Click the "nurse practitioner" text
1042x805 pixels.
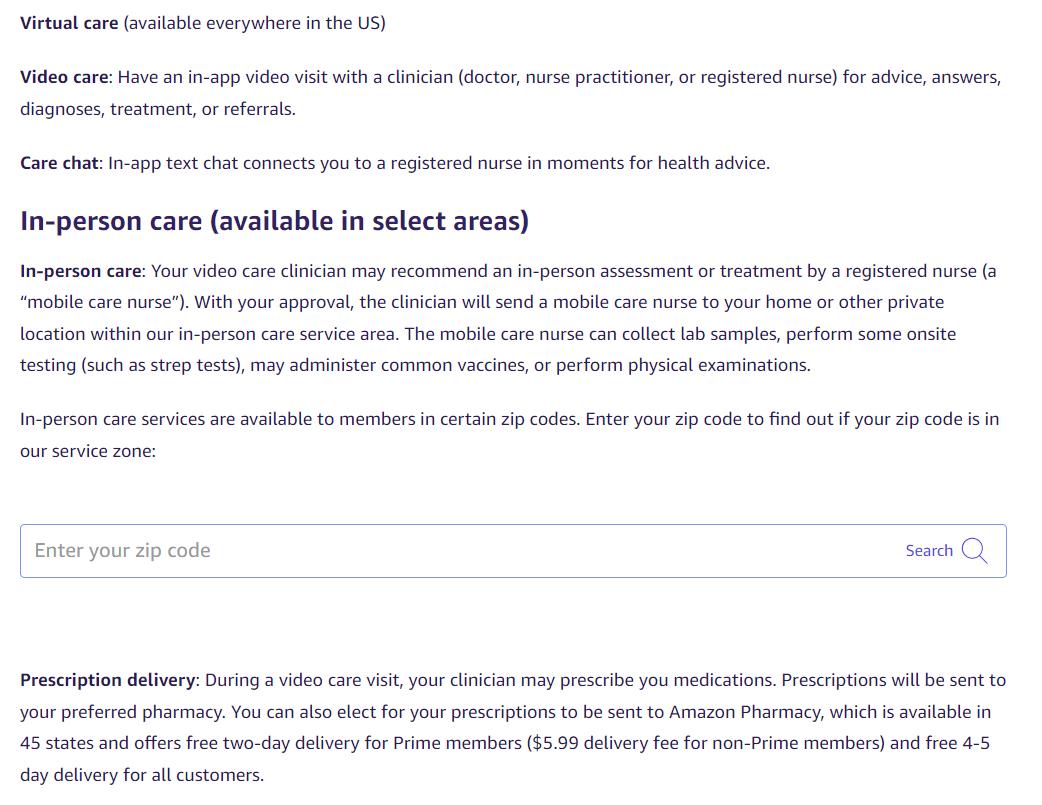click(599, 77)
